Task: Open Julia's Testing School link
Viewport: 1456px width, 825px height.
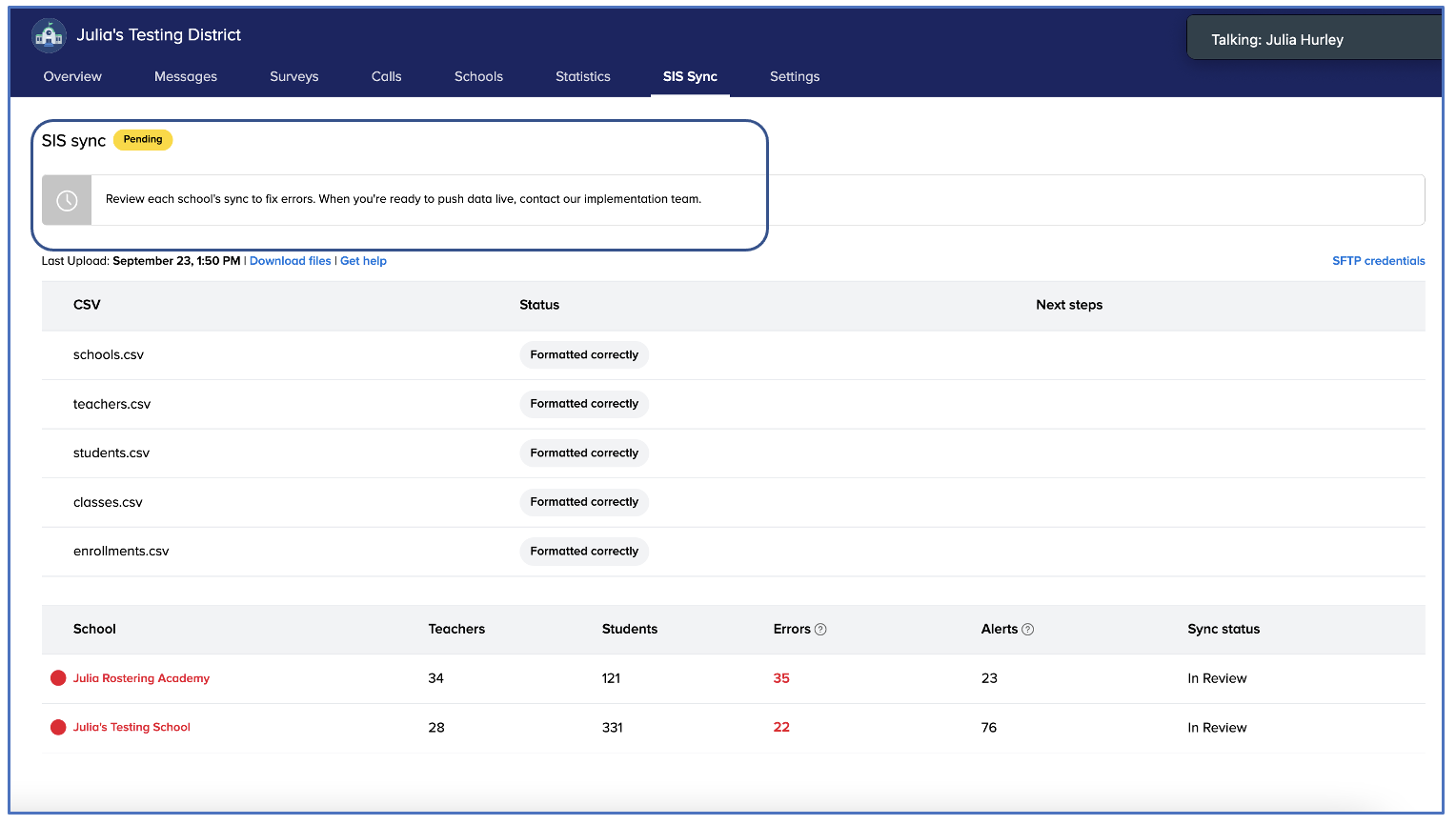Action: point(131,728)
